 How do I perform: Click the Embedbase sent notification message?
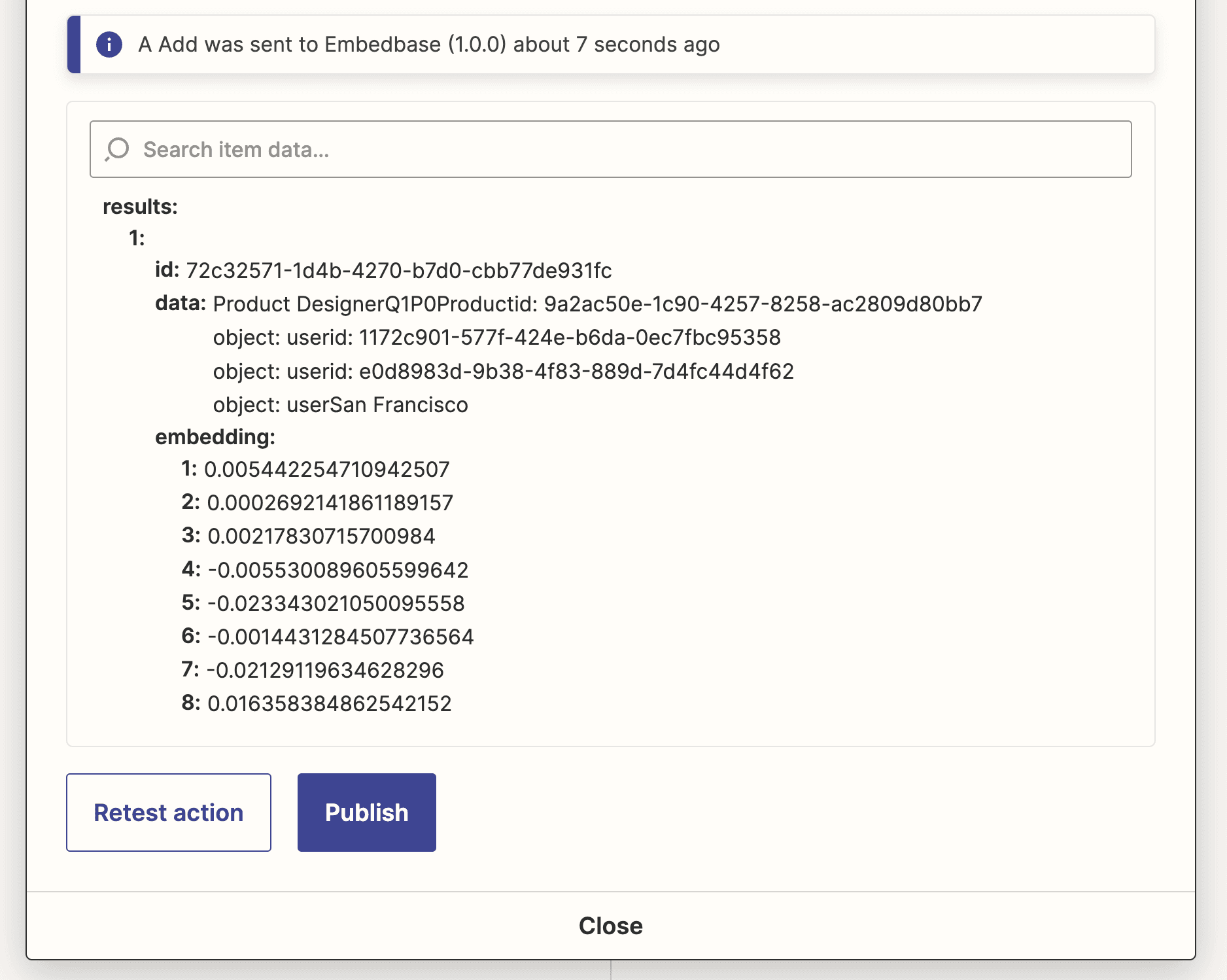[429, 44]
